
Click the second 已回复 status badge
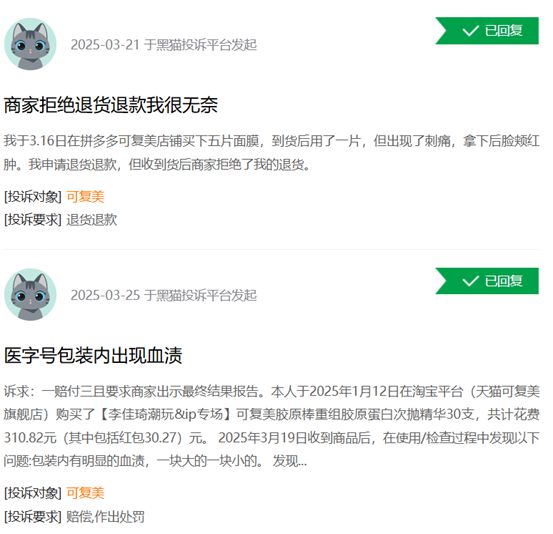[487, 281]
